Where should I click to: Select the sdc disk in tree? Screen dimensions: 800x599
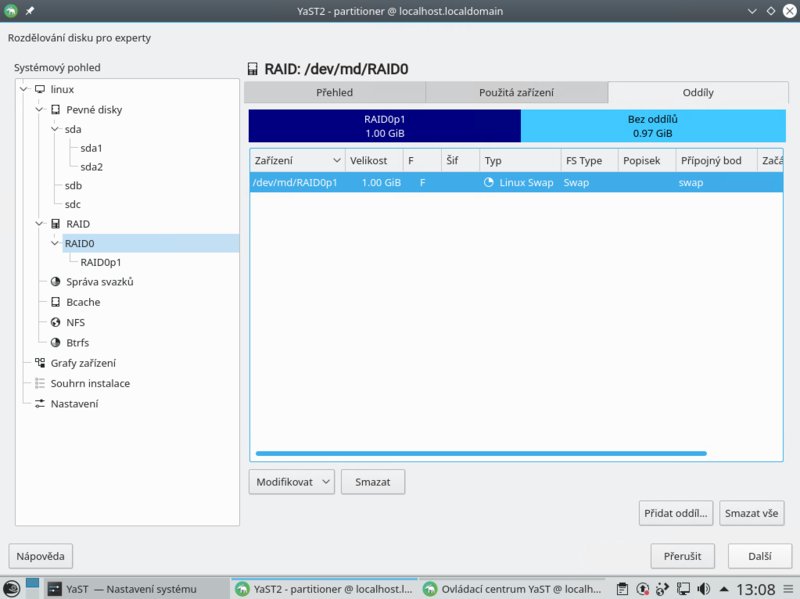[x=72, y=205]
